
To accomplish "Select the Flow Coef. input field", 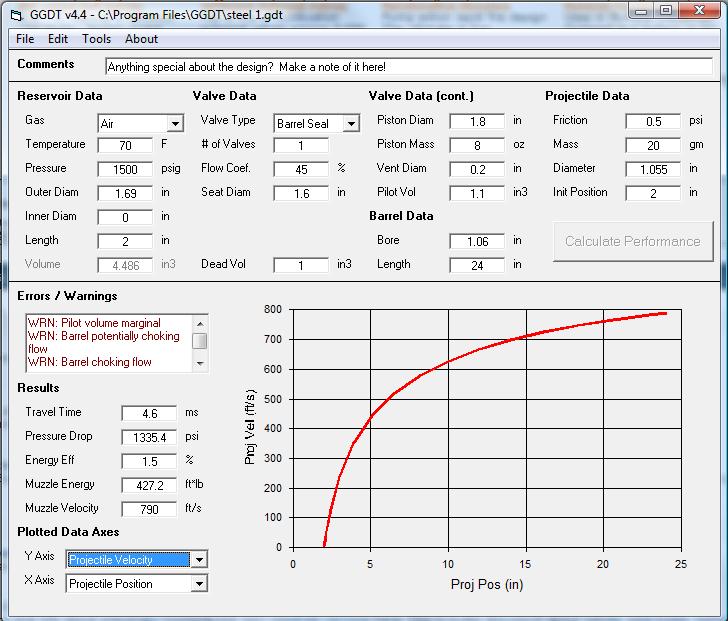I will 301,169.
